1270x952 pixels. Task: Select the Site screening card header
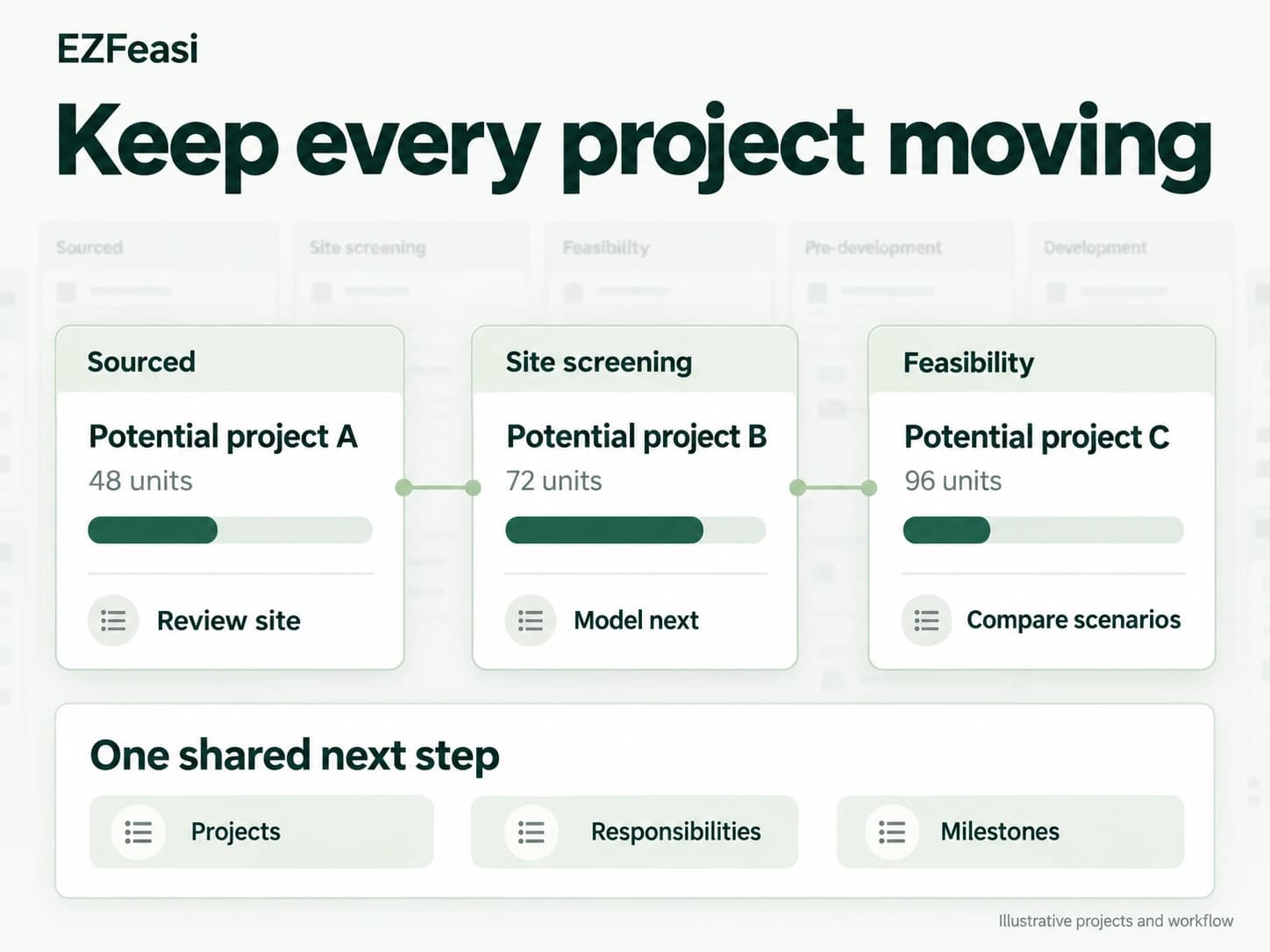click(635, 360)
